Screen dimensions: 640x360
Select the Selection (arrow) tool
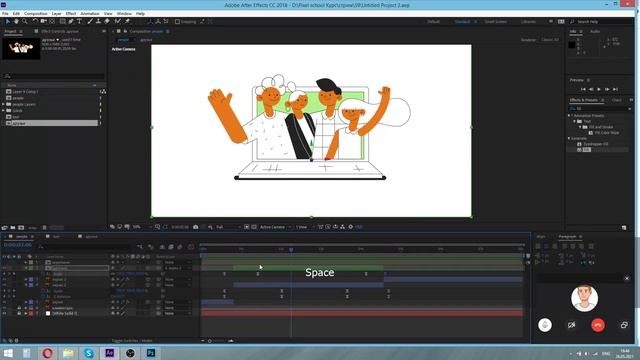(8, 21)
